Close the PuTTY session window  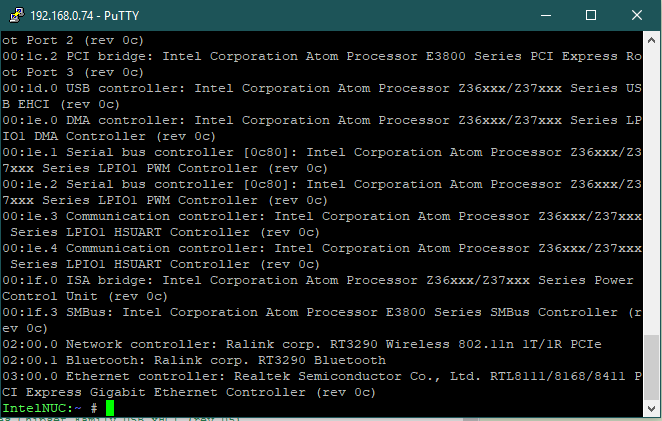(636, 16)
